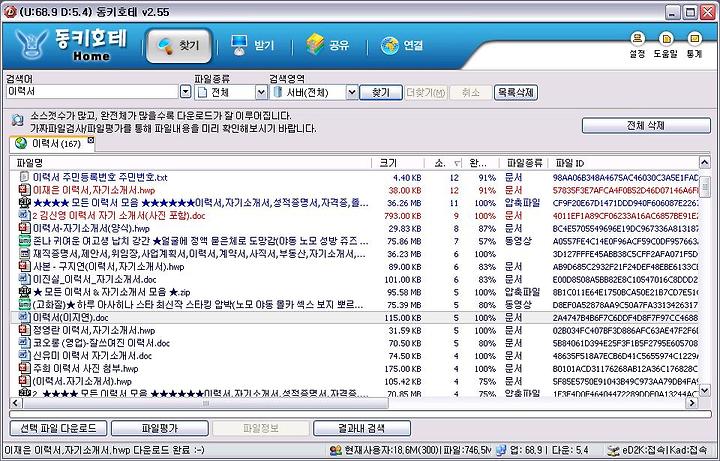Sort by the 파일종류 column header
Image resolution: width=720 pixels, height=461 pixels.
point(524,163)
